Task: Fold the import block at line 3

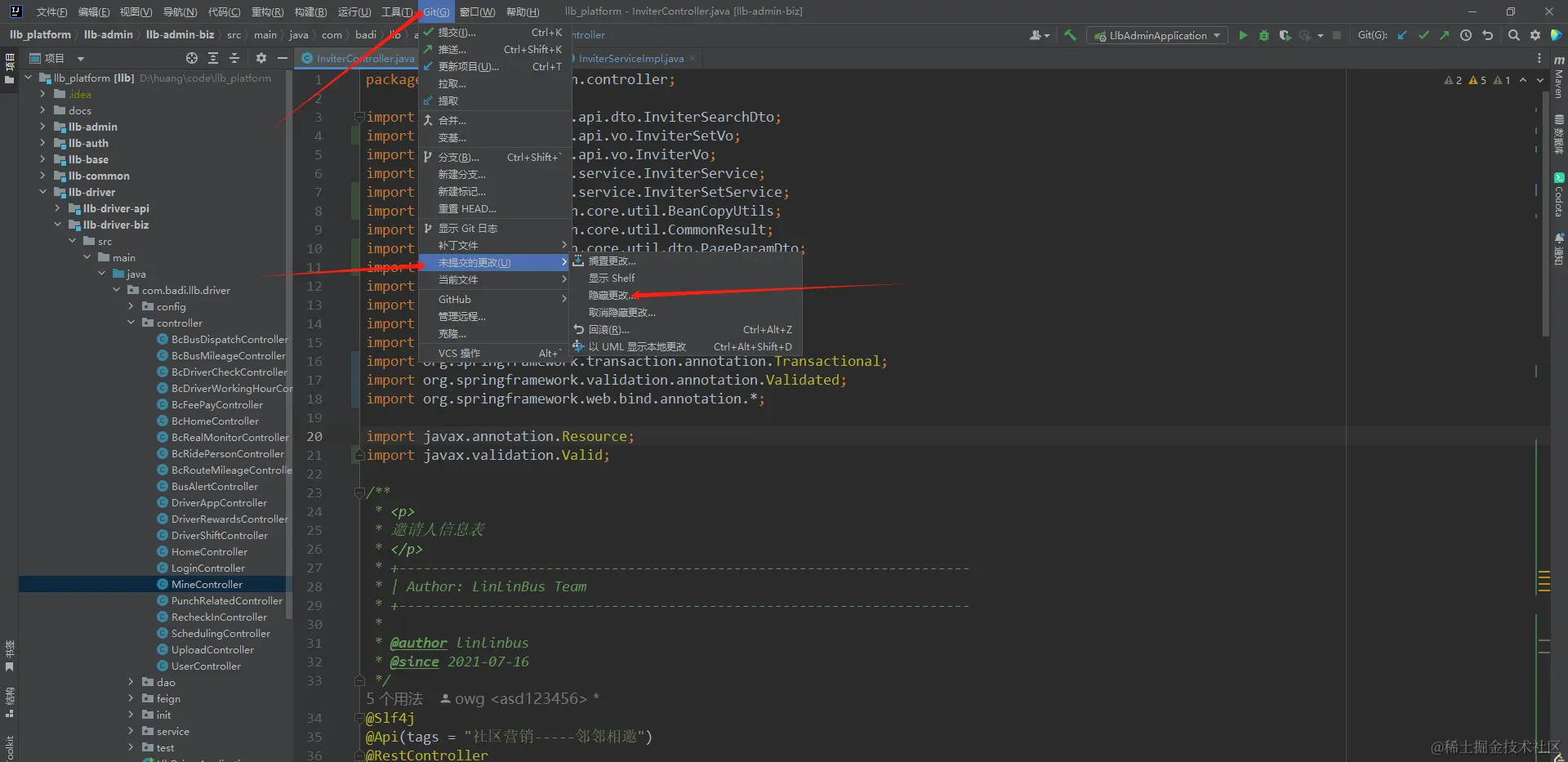Action: [359, 117]
